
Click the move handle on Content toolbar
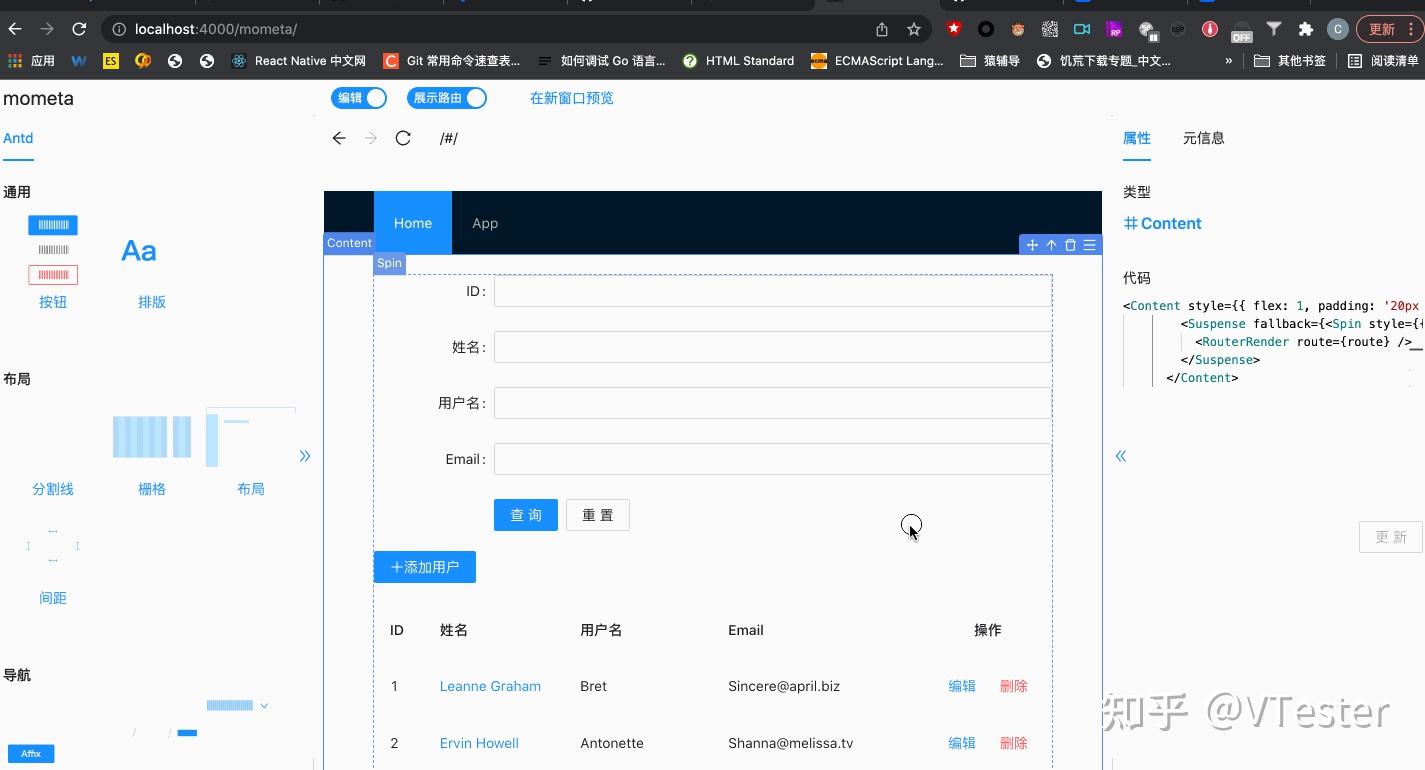[x=1032, y=244]
